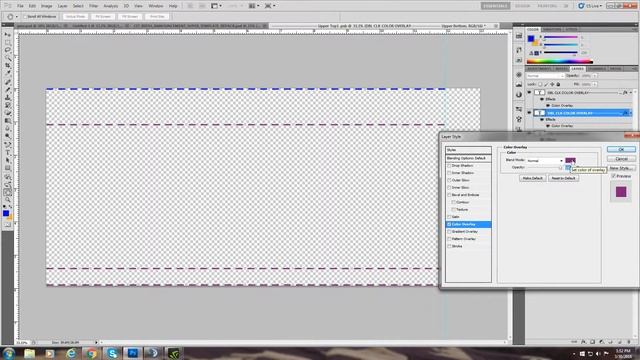
Task: Click the layer fx icon on the selected layer
Action: pyautogui.click(x=625, y=113)
